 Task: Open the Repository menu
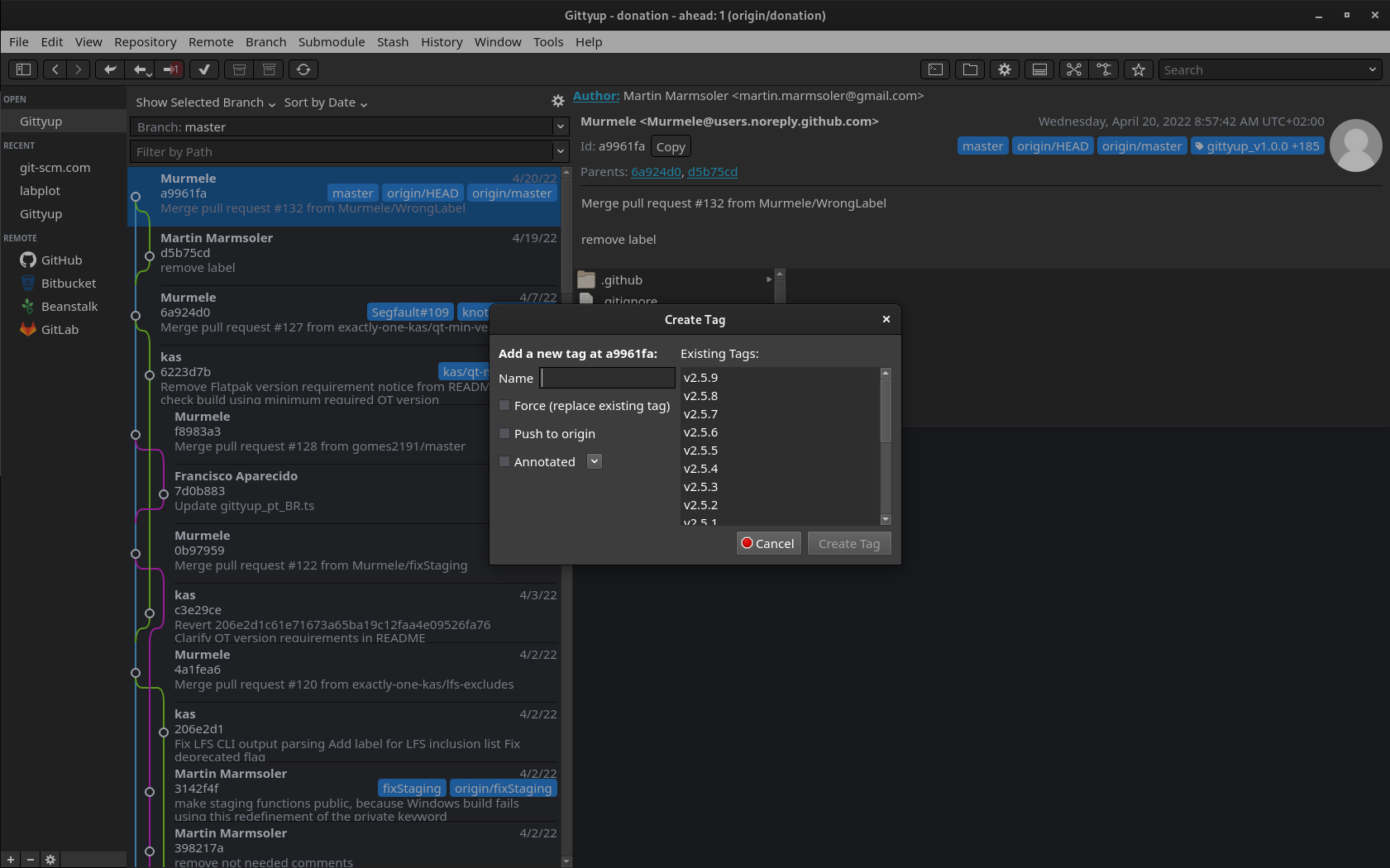(146, 41)
